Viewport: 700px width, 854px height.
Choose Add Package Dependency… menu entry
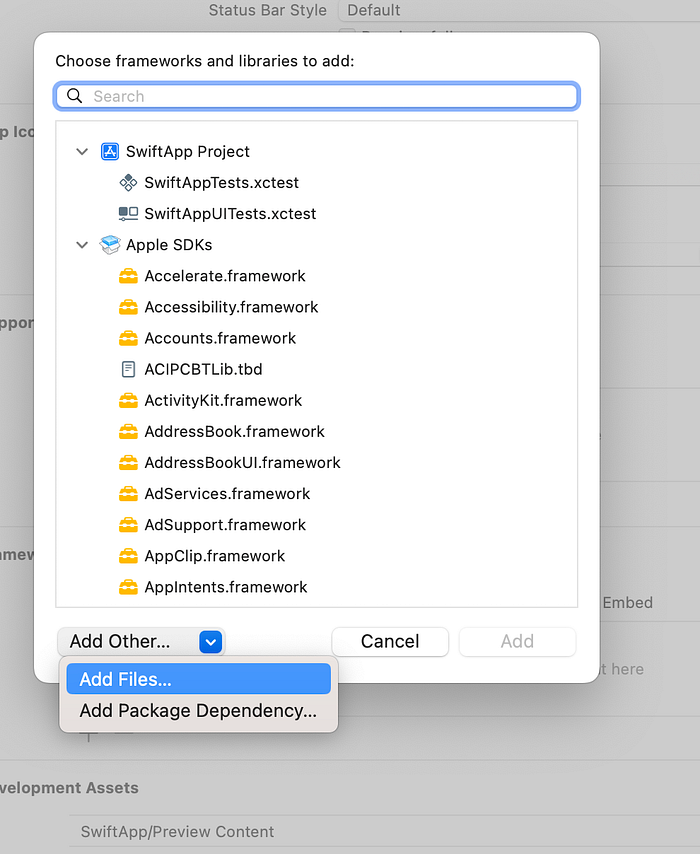tap(198, 711)
